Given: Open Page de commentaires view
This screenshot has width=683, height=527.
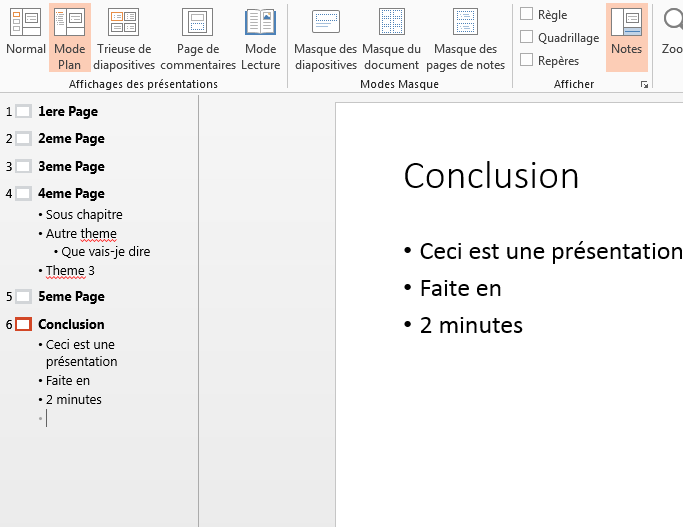Looking at the screenshot, I should pos(198,36).
